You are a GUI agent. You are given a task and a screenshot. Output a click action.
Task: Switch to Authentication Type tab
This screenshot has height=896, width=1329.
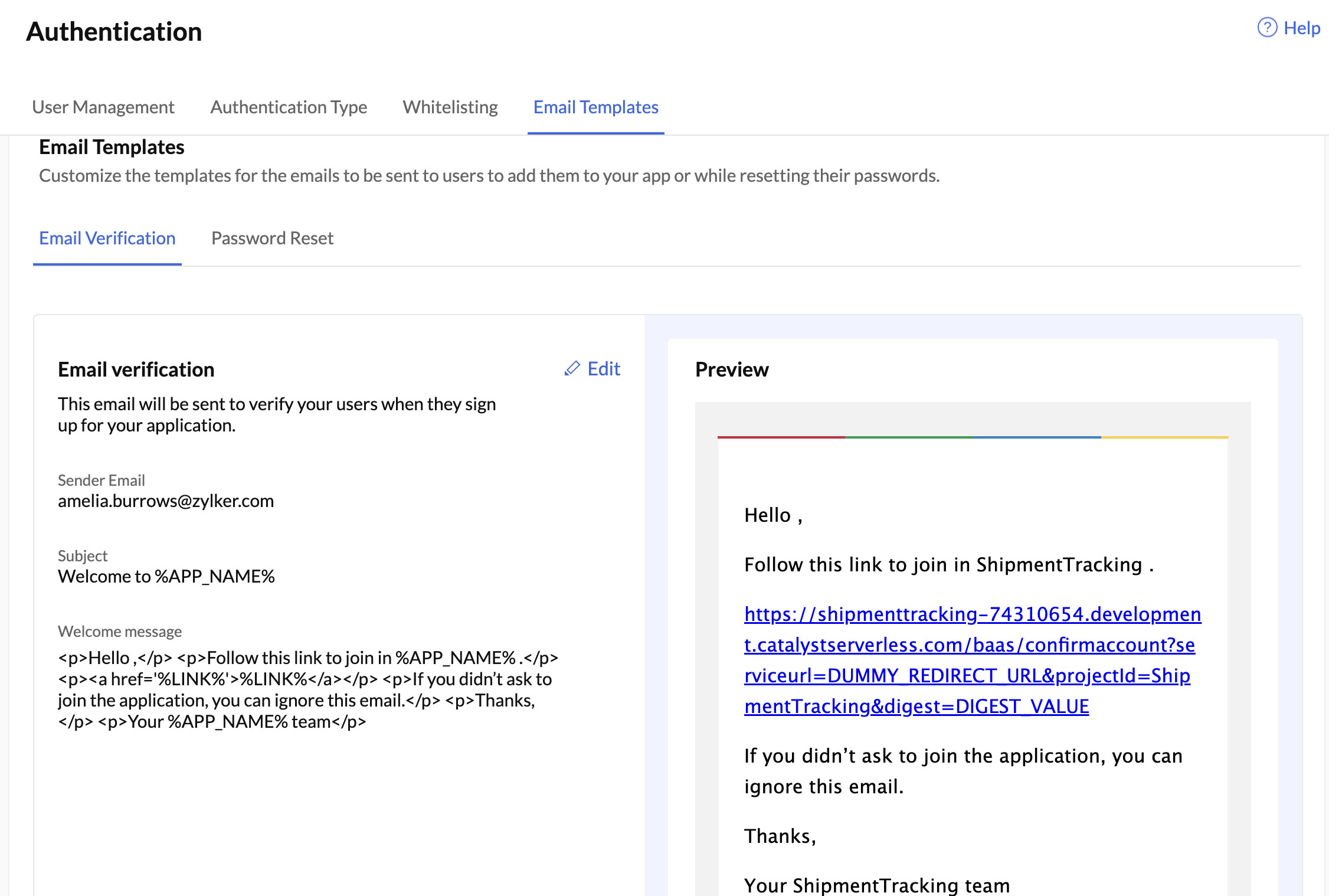click(x=289, y=107)
